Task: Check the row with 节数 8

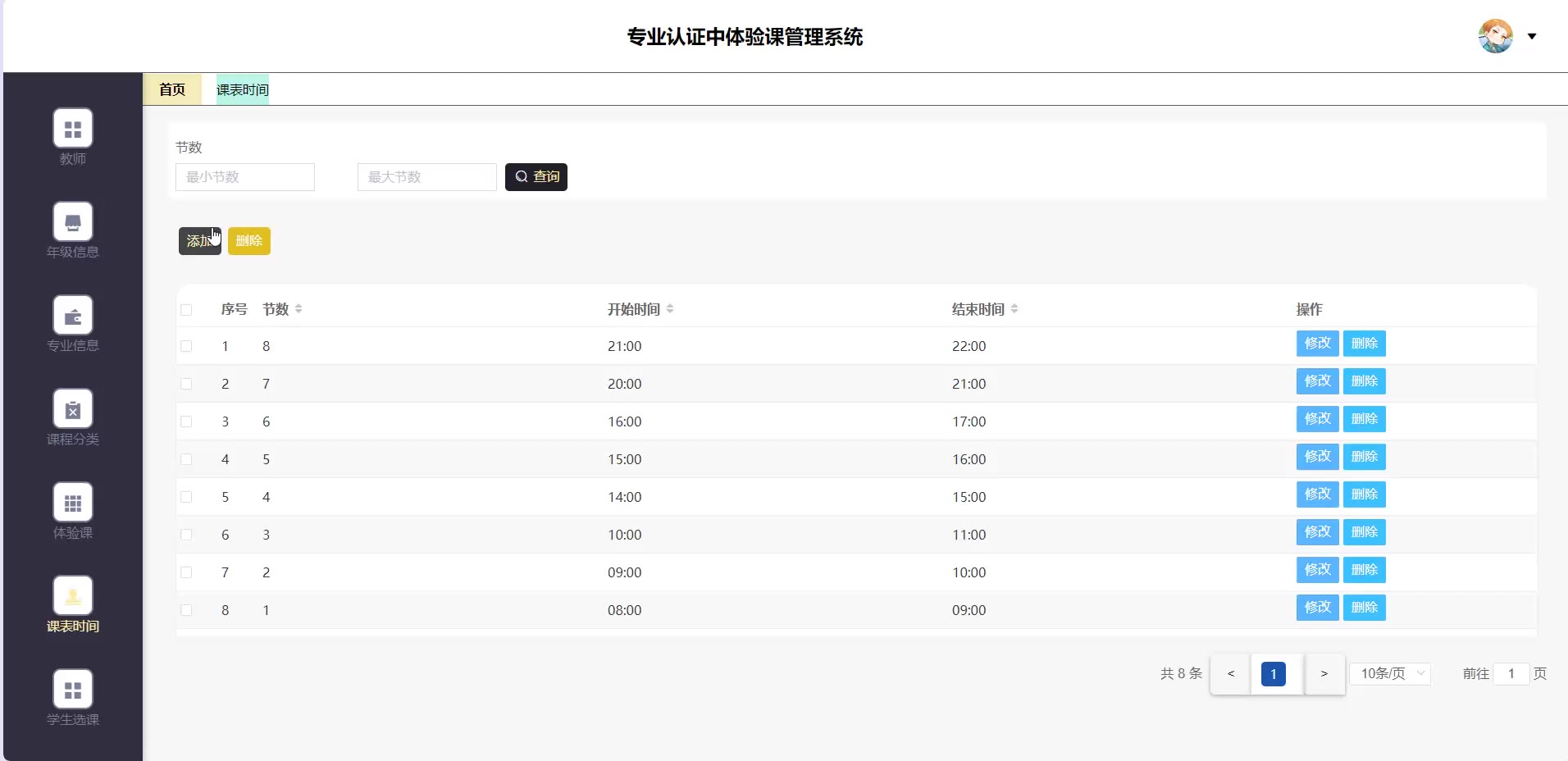Action: pos(186,346)
